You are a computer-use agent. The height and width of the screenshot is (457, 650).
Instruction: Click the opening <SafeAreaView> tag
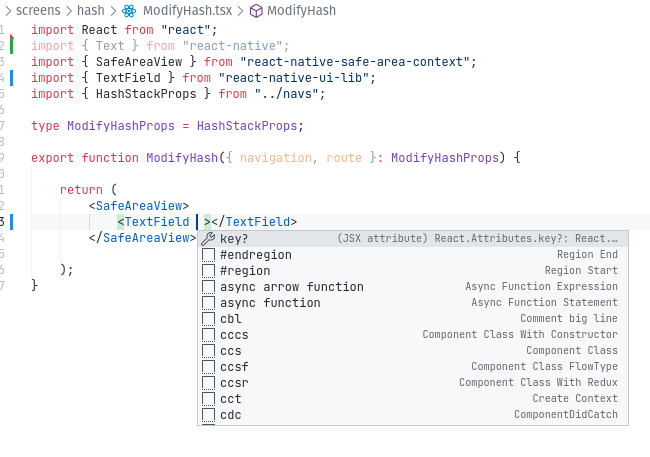[x=139, y=206]
